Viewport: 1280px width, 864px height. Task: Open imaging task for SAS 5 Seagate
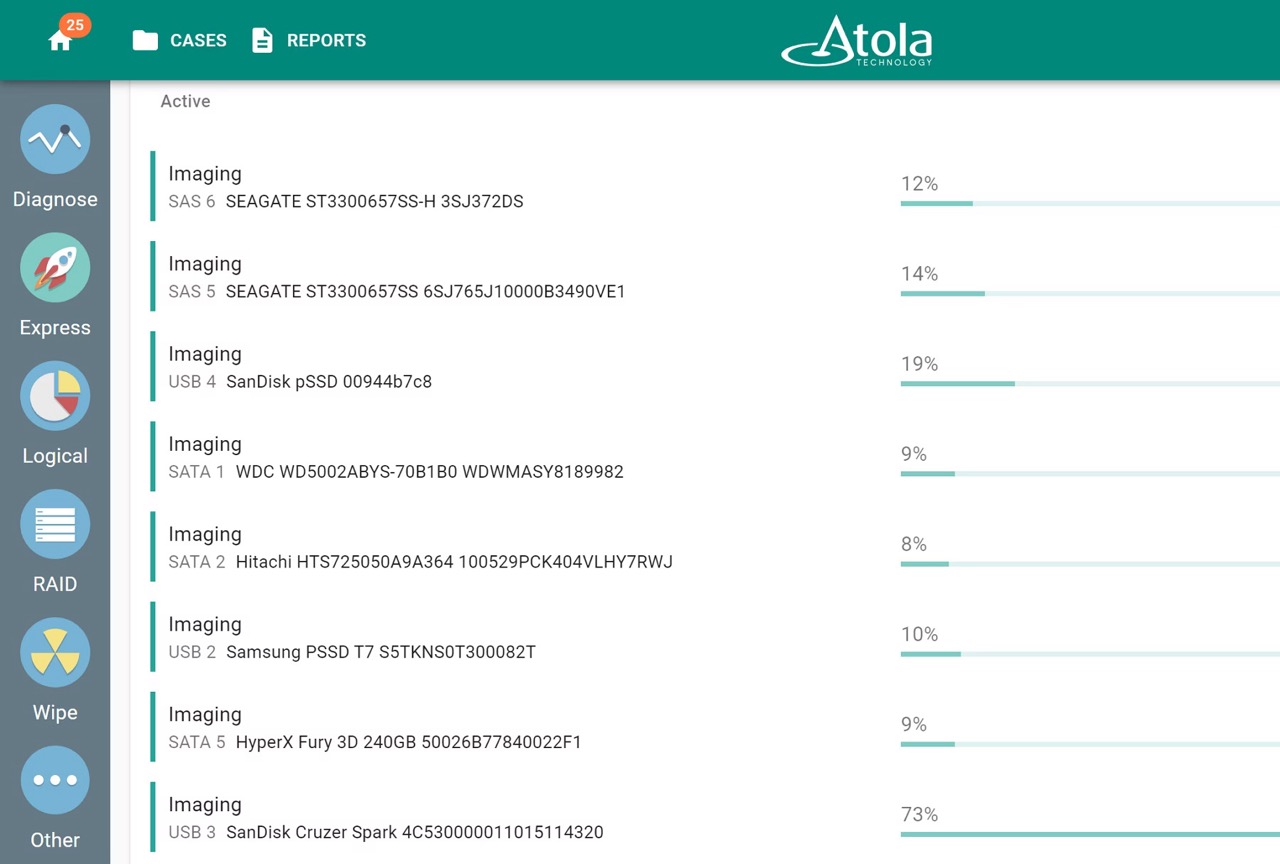715,277
